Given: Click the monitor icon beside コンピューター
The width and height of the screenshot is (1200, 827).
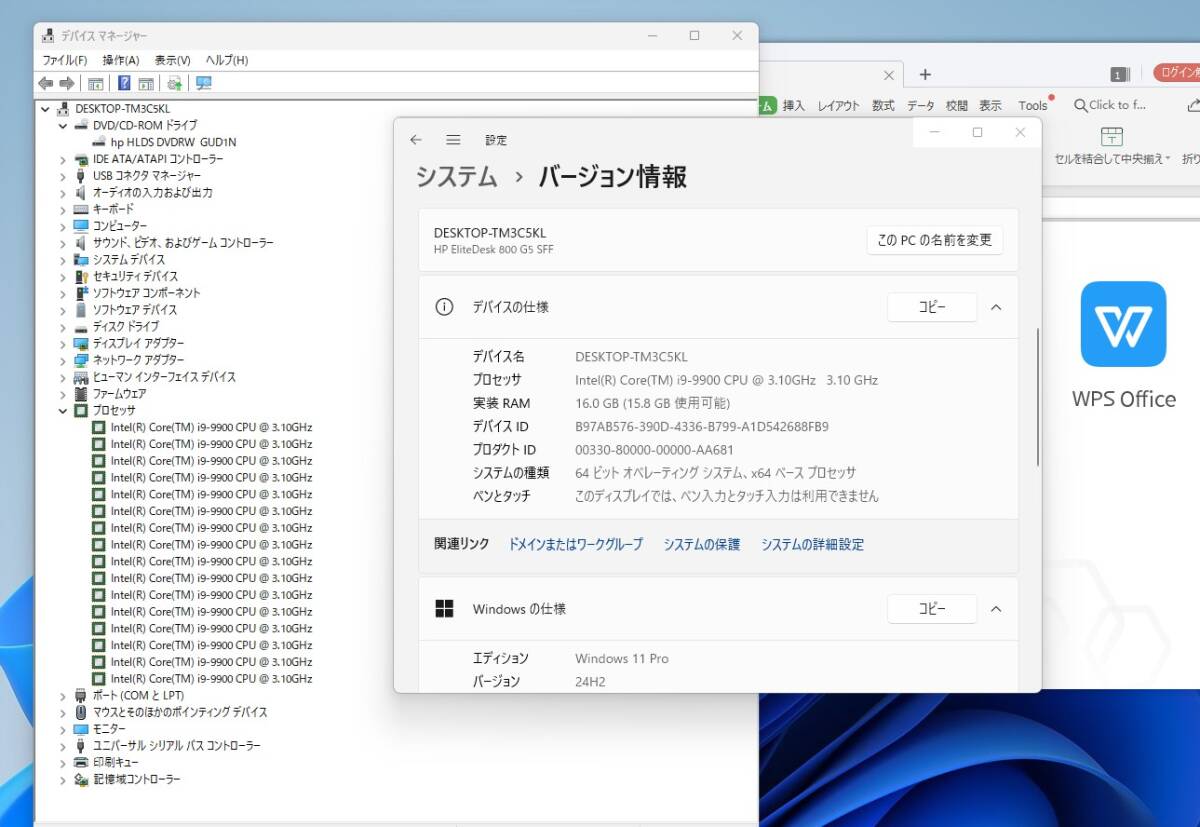Looking at the screenshot, I should 81,226.
